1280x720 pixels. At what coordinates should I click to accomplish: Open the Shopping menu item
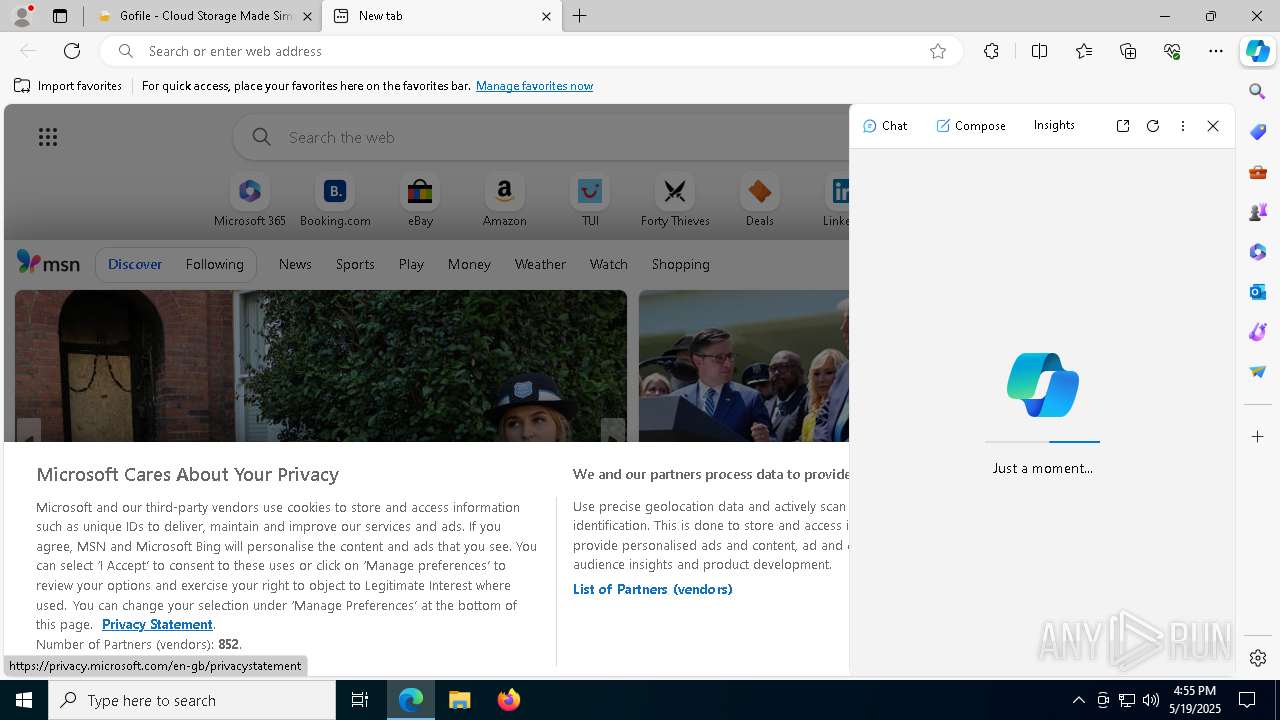coord(680,264)
